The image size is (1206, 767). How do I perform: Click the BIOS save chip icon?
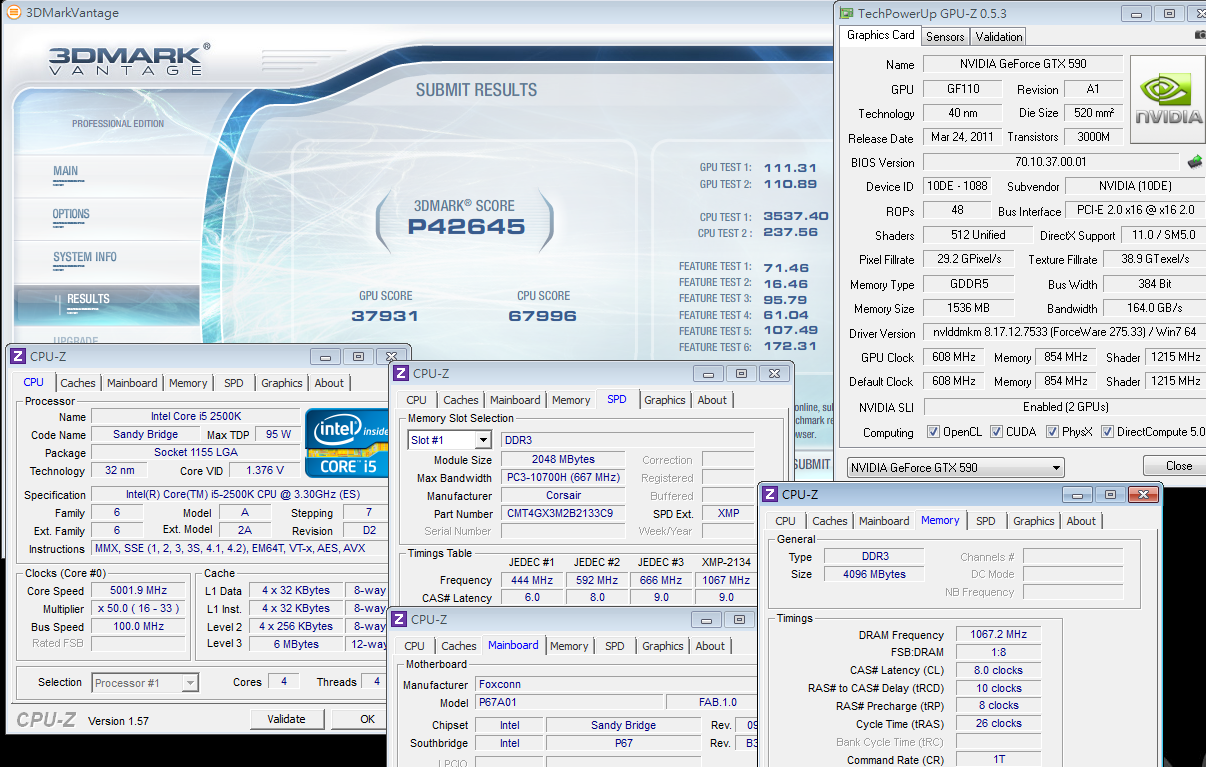click(1194, 162)
